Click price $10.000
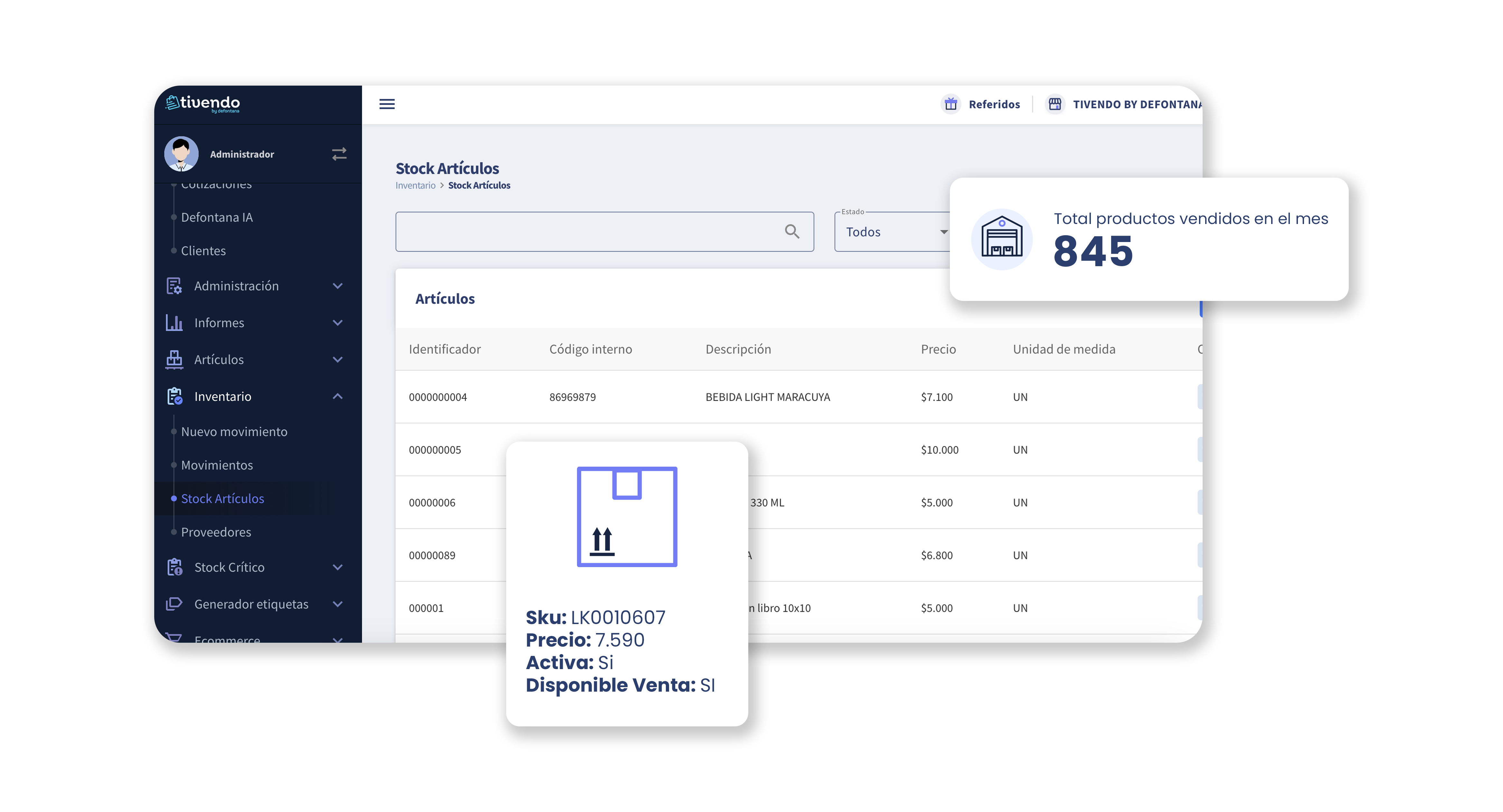The image size is (1503, 812). (940, 450)
